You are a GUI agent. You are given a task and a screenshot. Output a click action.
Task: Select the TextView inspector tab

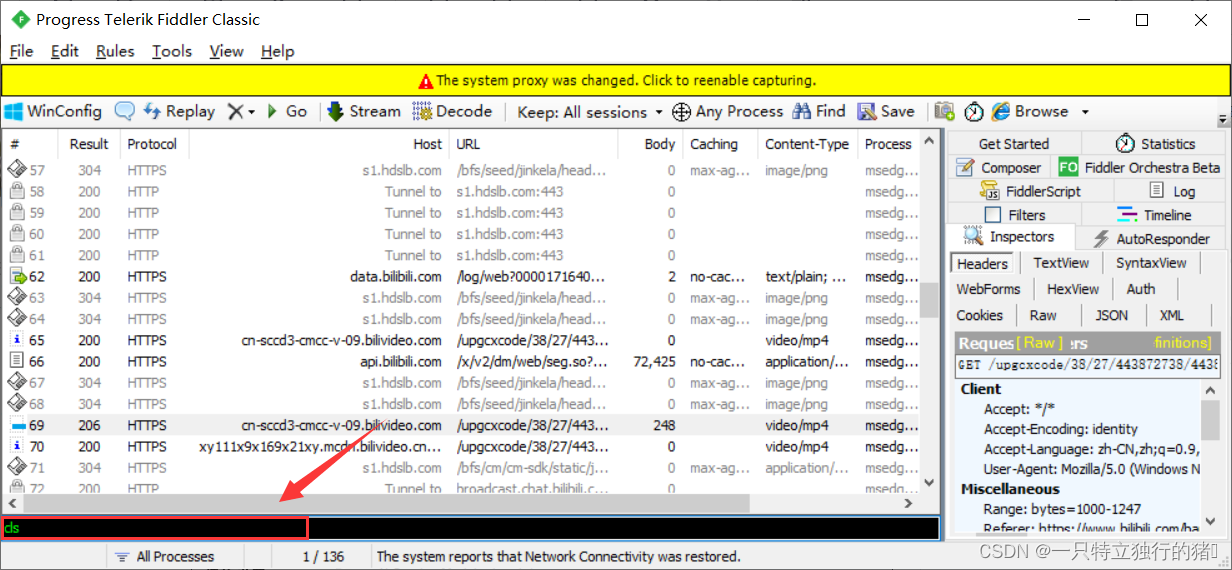coord(1061,263)
